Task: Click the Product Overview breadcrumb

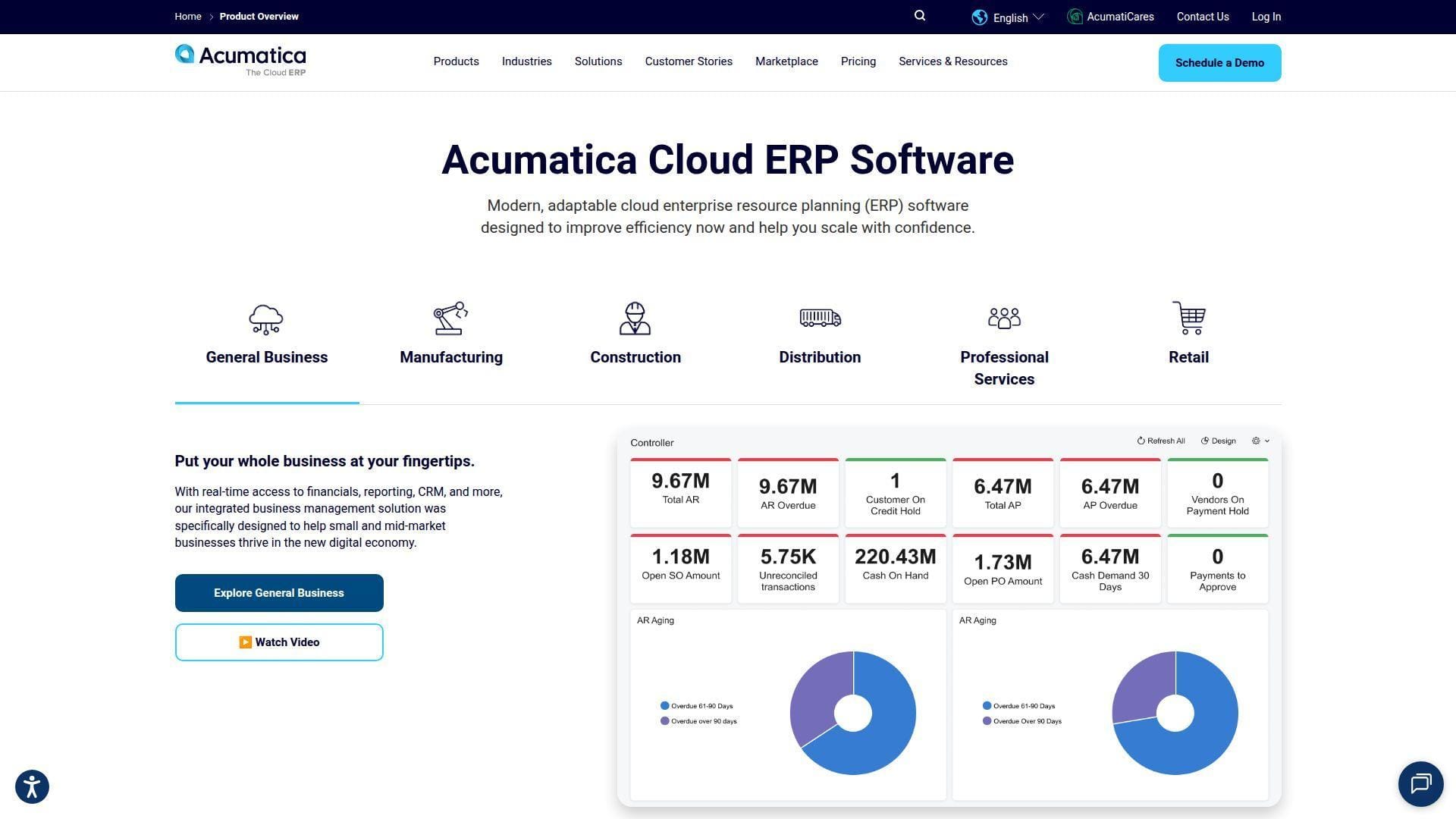Action: [x=259, y=17]
